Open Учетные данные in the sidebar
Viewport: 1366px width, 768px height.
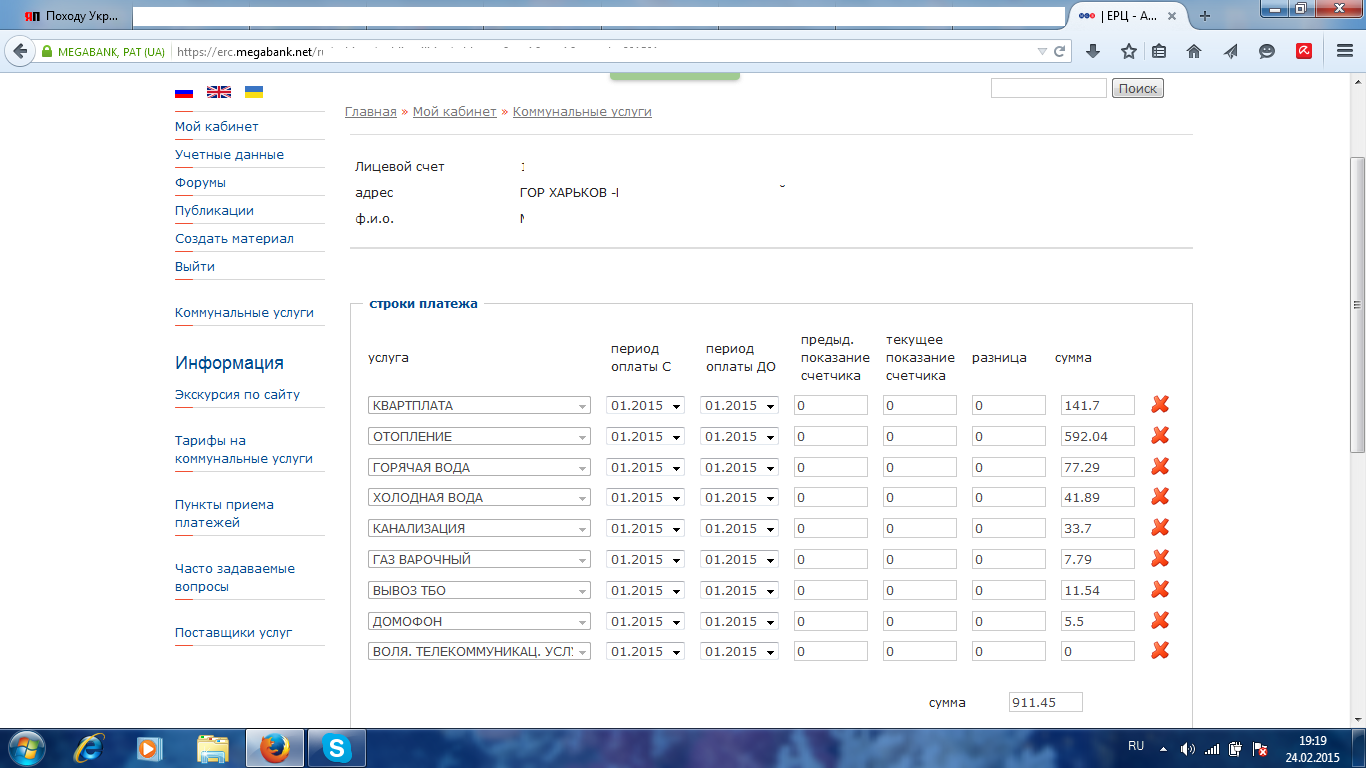click(229, 155)
